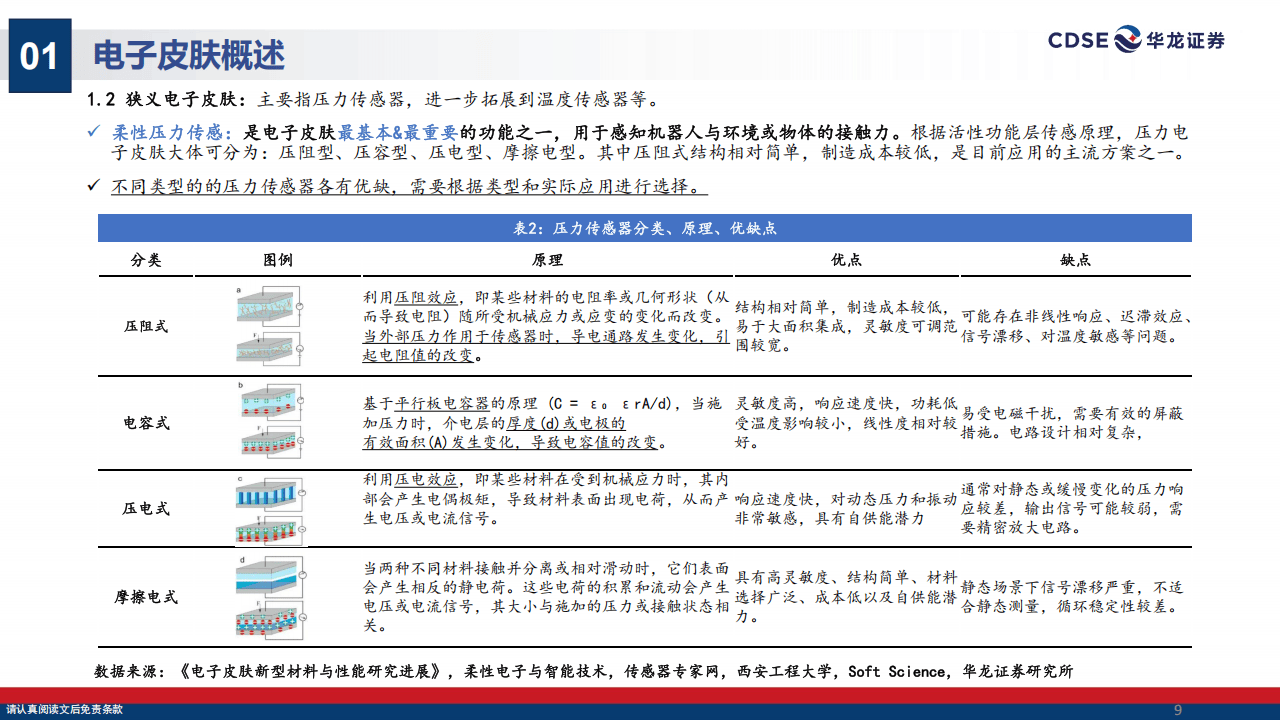Click the capacitive sensor diagram labeled b
This screenshot has width=1280, height=720.
pos(269,421)
